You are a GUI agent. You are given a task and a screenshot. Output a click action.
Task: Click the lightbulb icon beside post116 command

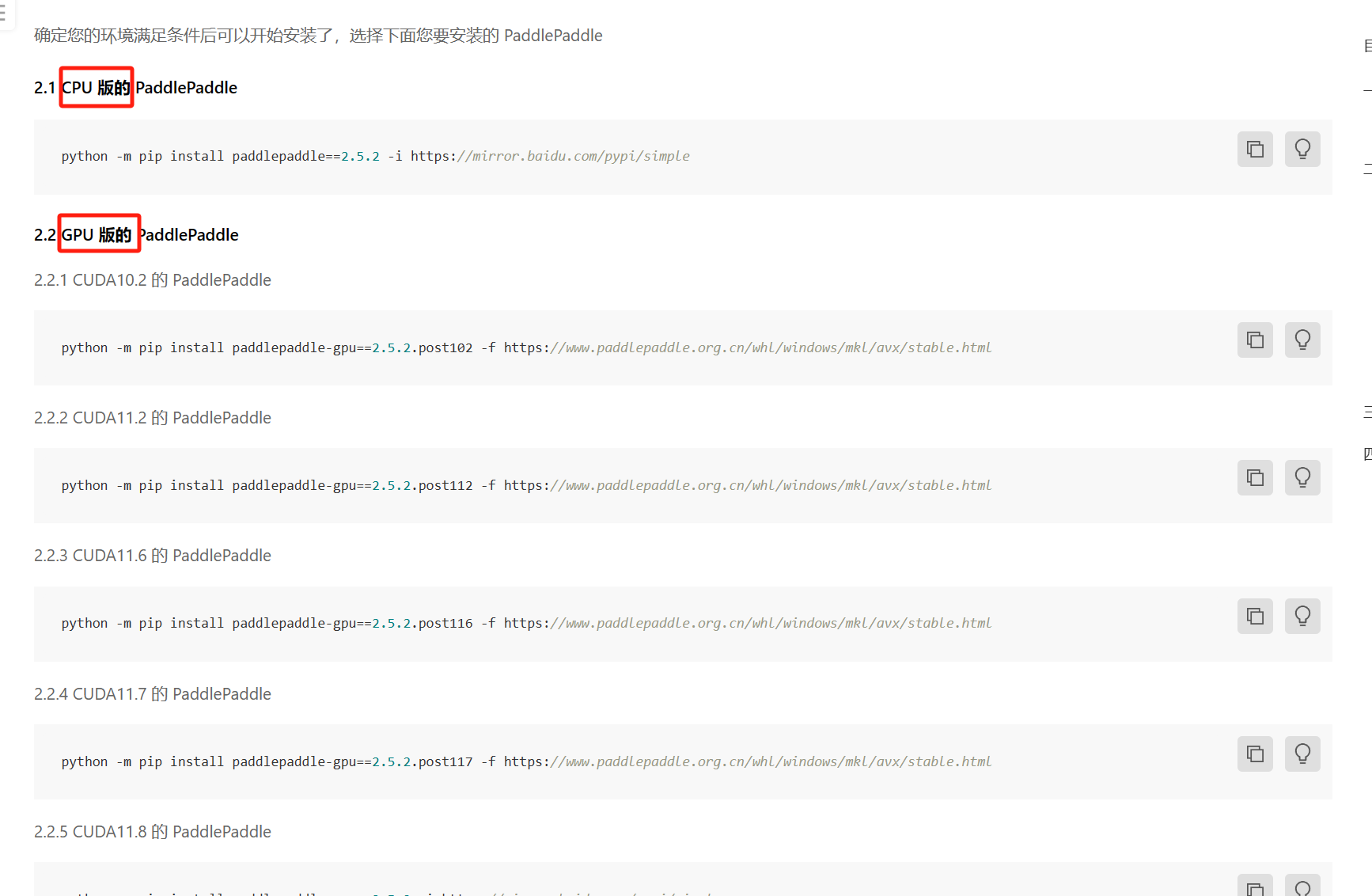[x=1302, y=616]
